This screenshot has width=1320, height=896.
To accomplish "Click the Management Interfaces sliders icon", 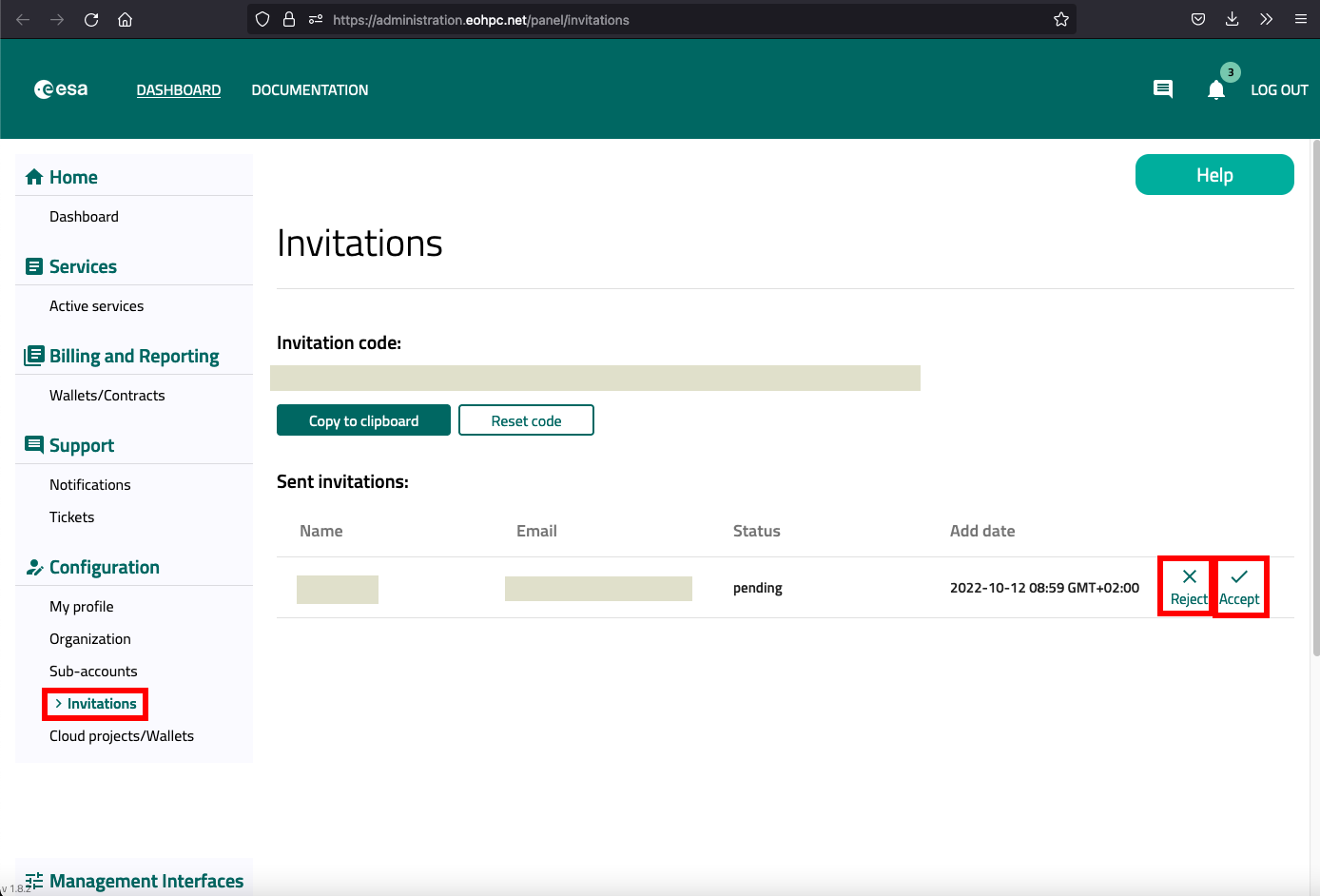I will click(34, 881).
